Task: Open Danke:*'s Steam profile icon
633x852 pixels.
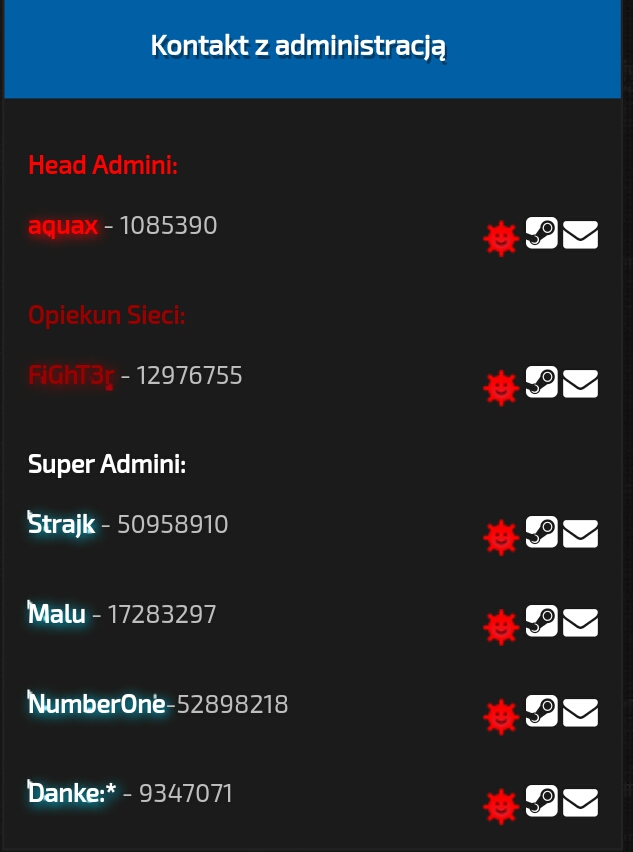Action: [542, 800]
